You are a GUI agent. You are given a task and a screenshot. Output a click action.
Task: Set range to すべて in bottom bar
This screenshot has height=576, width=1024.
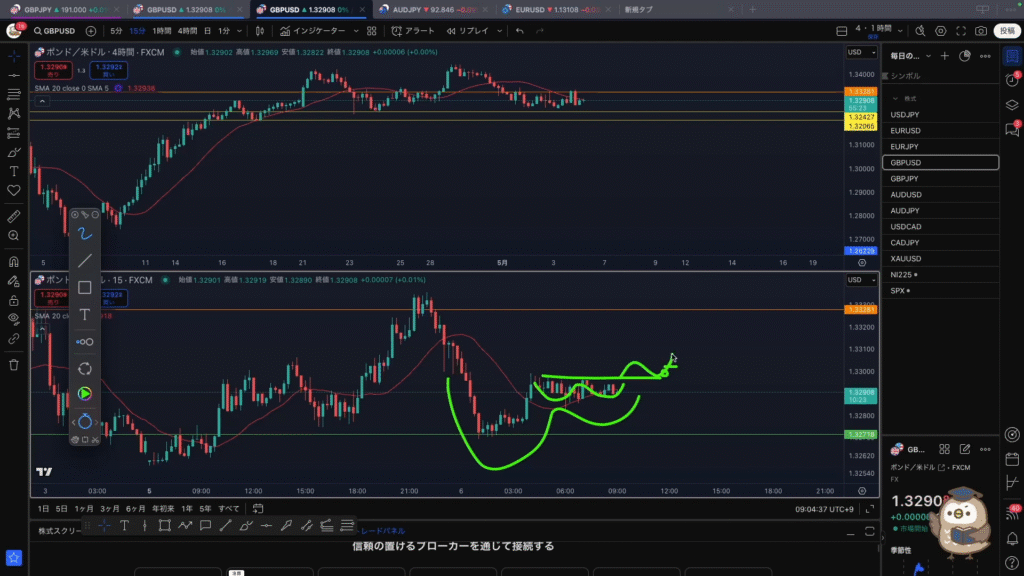tap(229, 509)
